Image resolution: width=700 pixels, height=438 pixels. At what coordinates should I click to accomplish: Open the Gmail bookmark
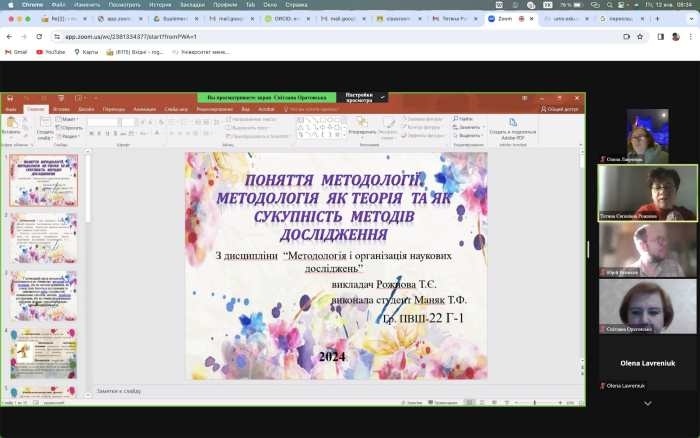[x=16, y=52]
